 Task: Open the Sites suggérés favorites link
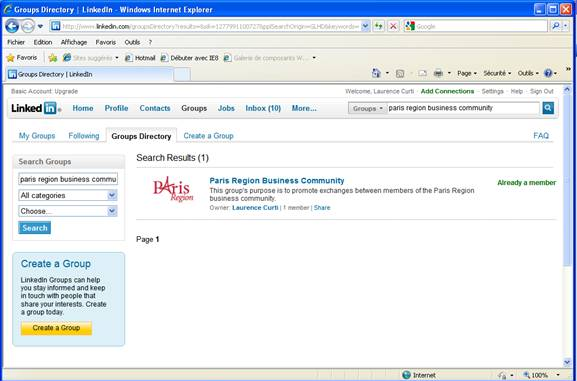(x=91, y=58)
